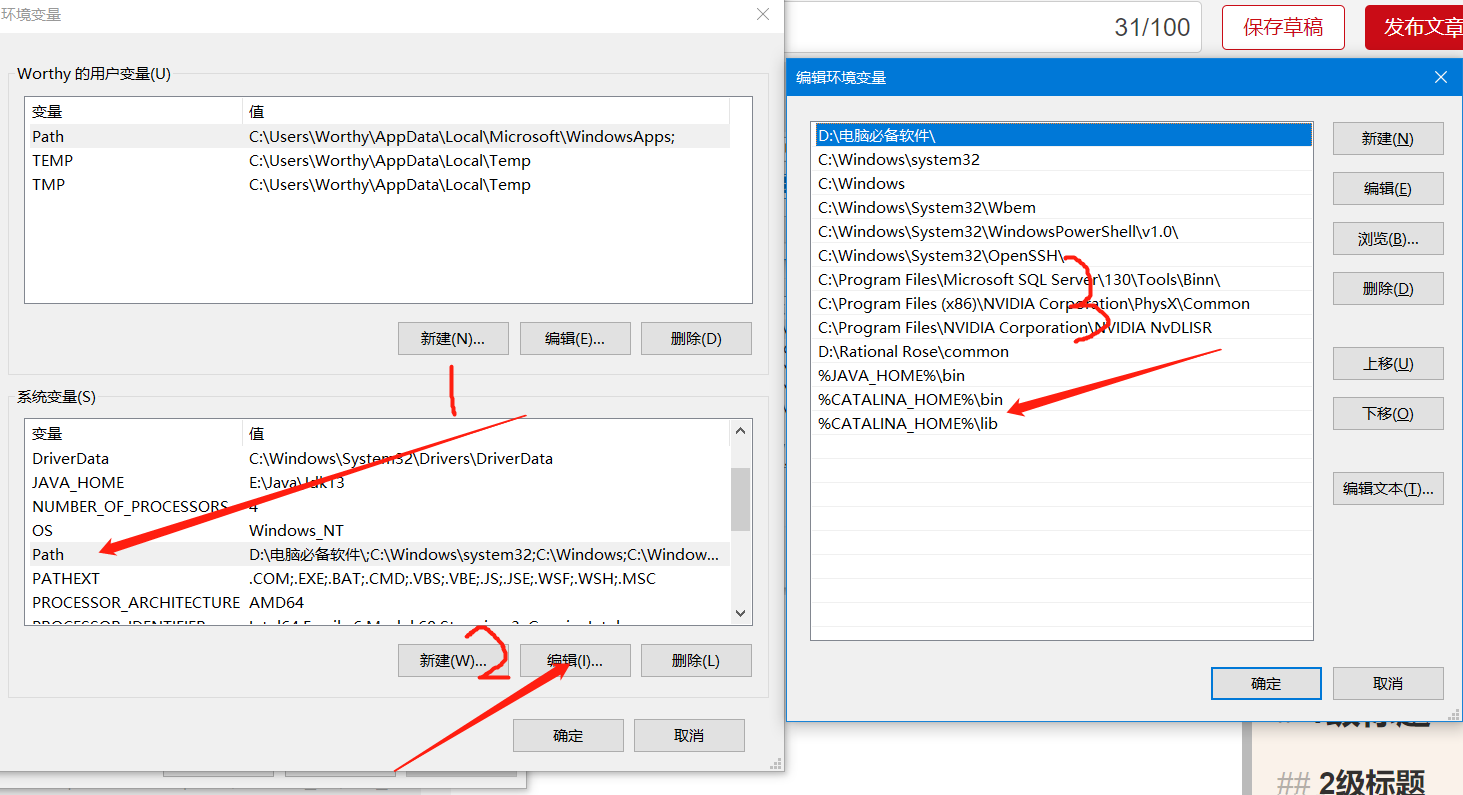Select the TMP user variable row
This screenshot has height=795, width=1463.
[378, 185]
